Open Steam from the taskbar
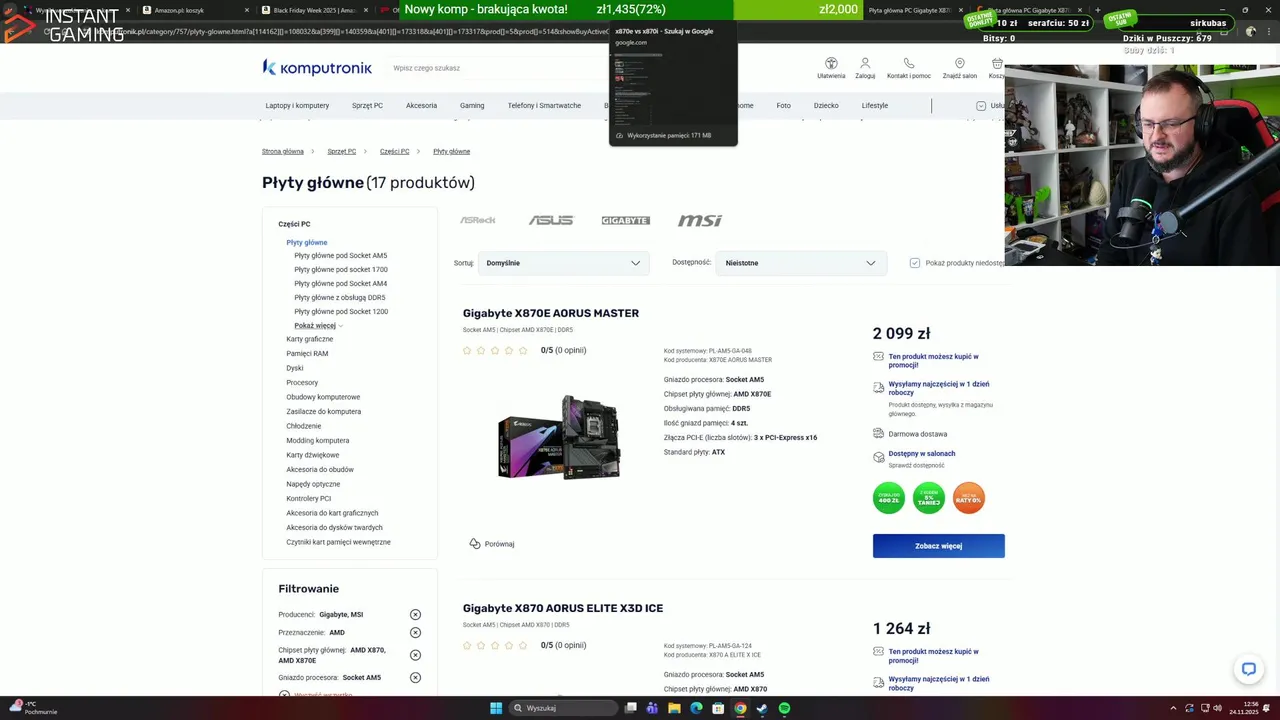1280x720 pixels. point(762,708)
